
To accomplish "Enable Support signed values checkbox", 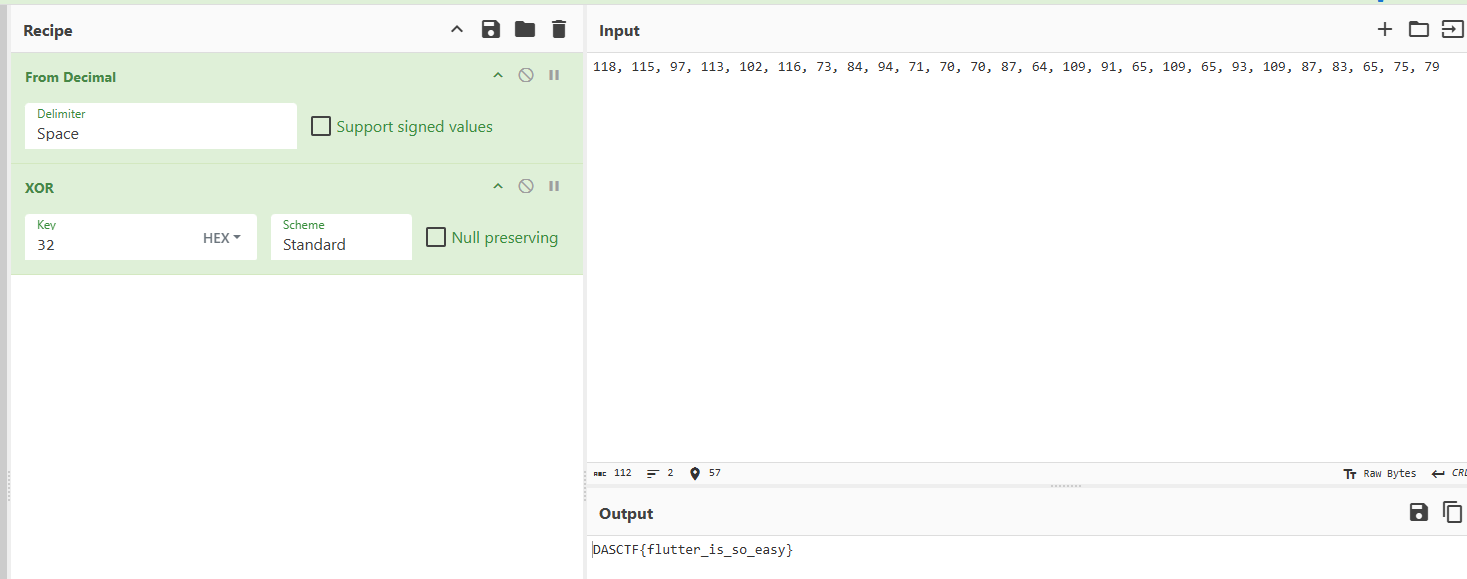I will (x=321, y=126).
